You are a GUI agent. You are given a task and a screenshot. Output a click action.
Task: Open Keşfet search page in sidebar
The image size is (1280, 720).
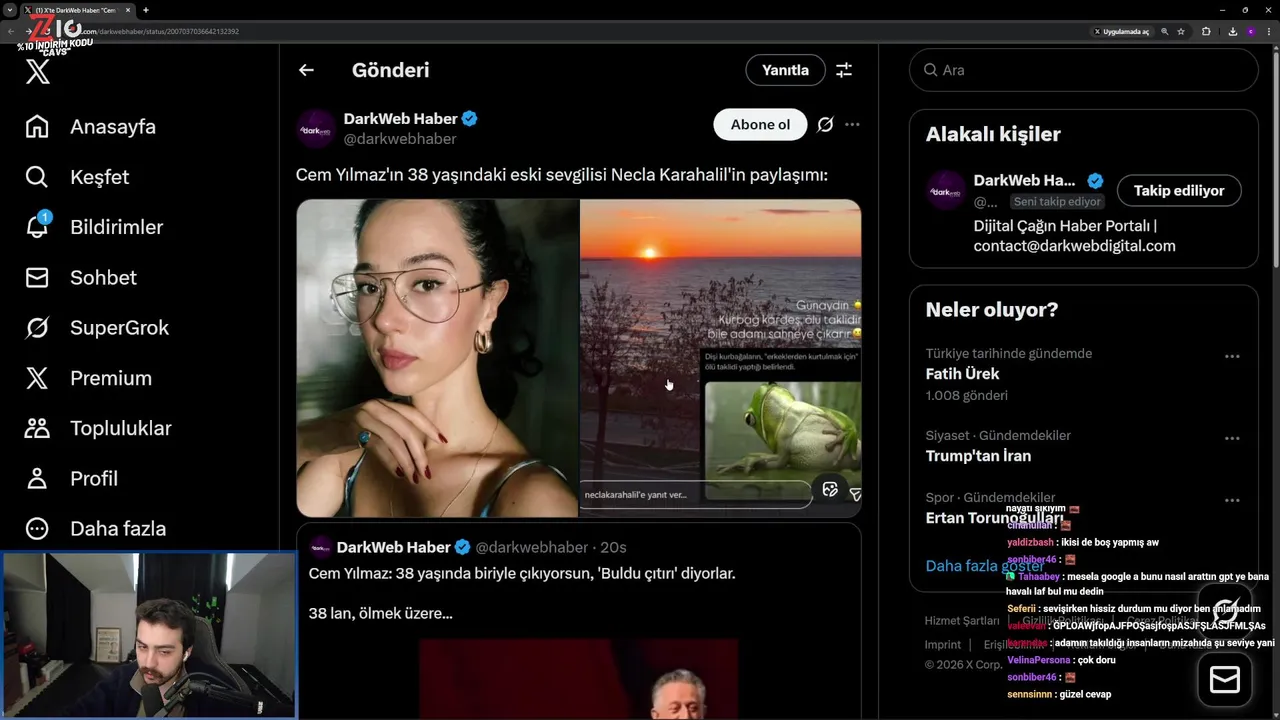[77, 177]
